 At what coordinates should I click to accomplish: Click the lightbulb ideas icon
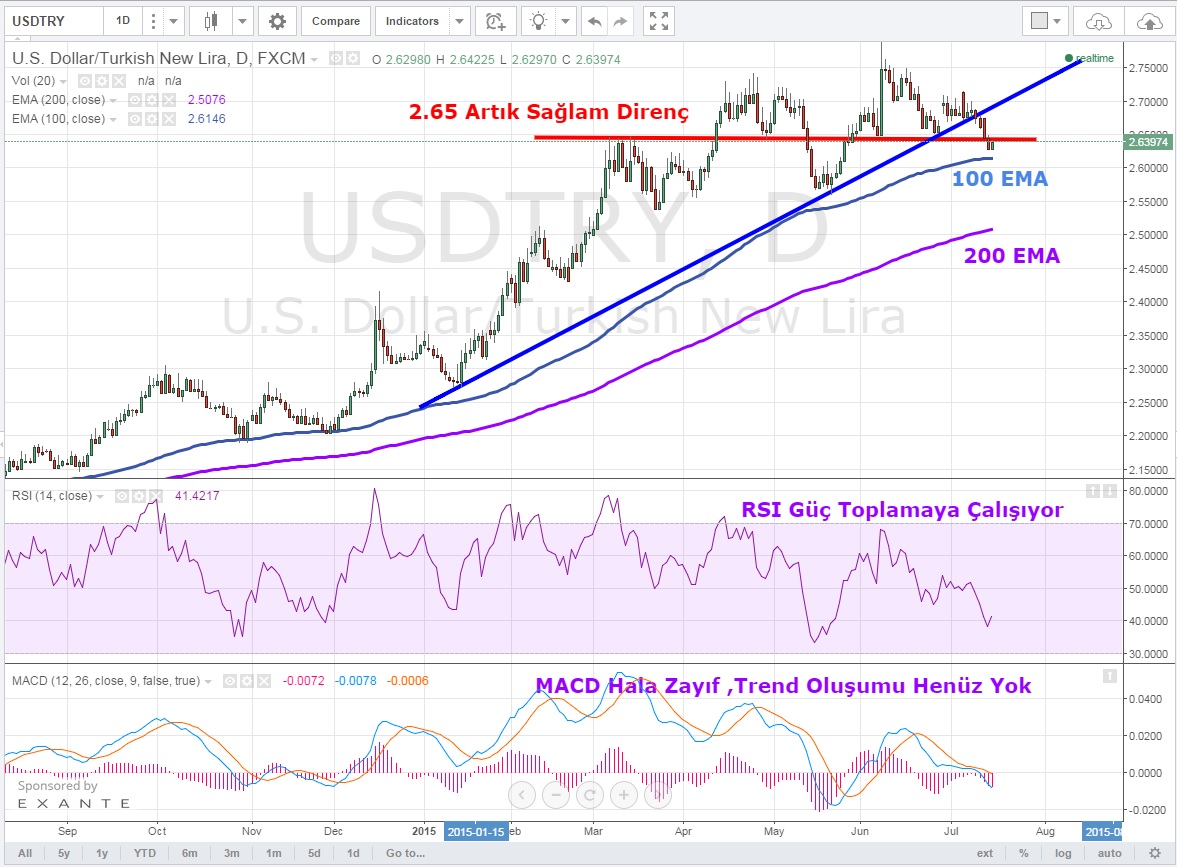coord(540,21)
